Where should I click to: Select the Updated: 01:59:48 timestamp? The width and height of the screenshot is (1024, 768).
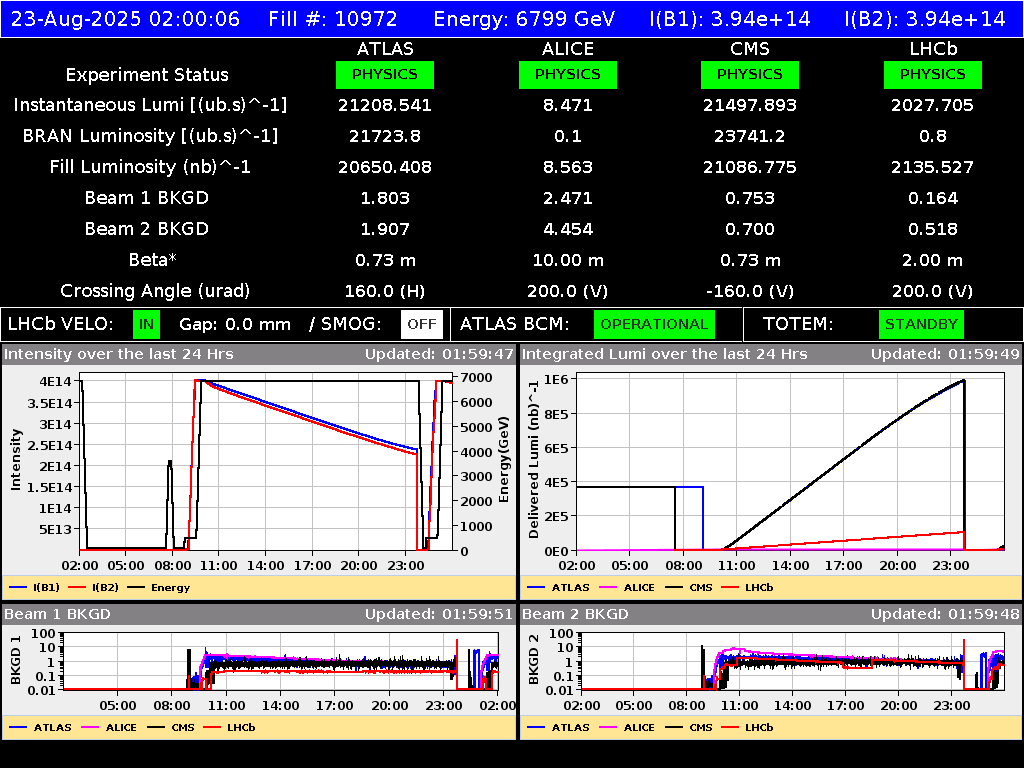[945, 614]
